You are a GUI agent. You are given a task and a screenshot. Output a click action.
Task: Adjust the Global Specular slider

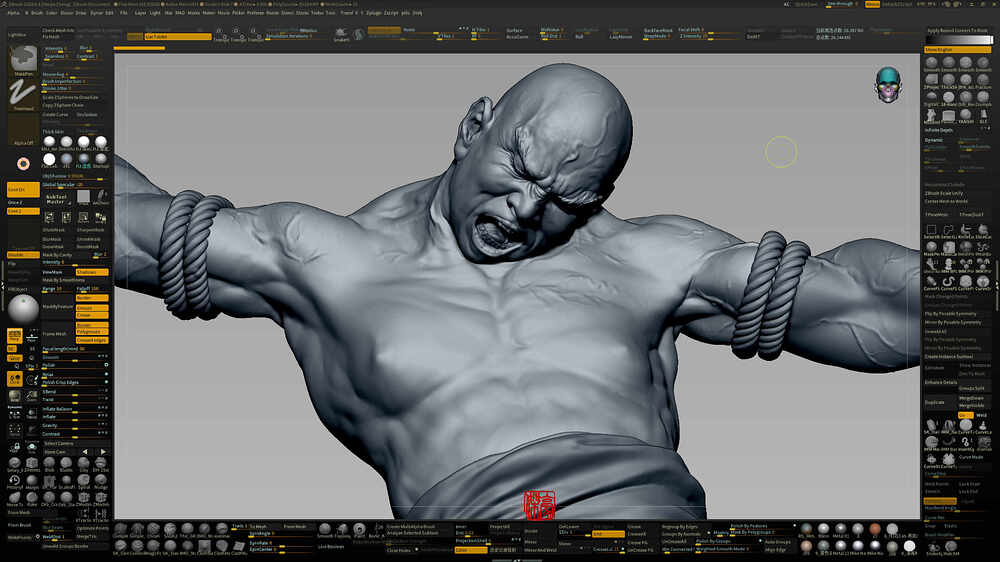pos(75,184)
